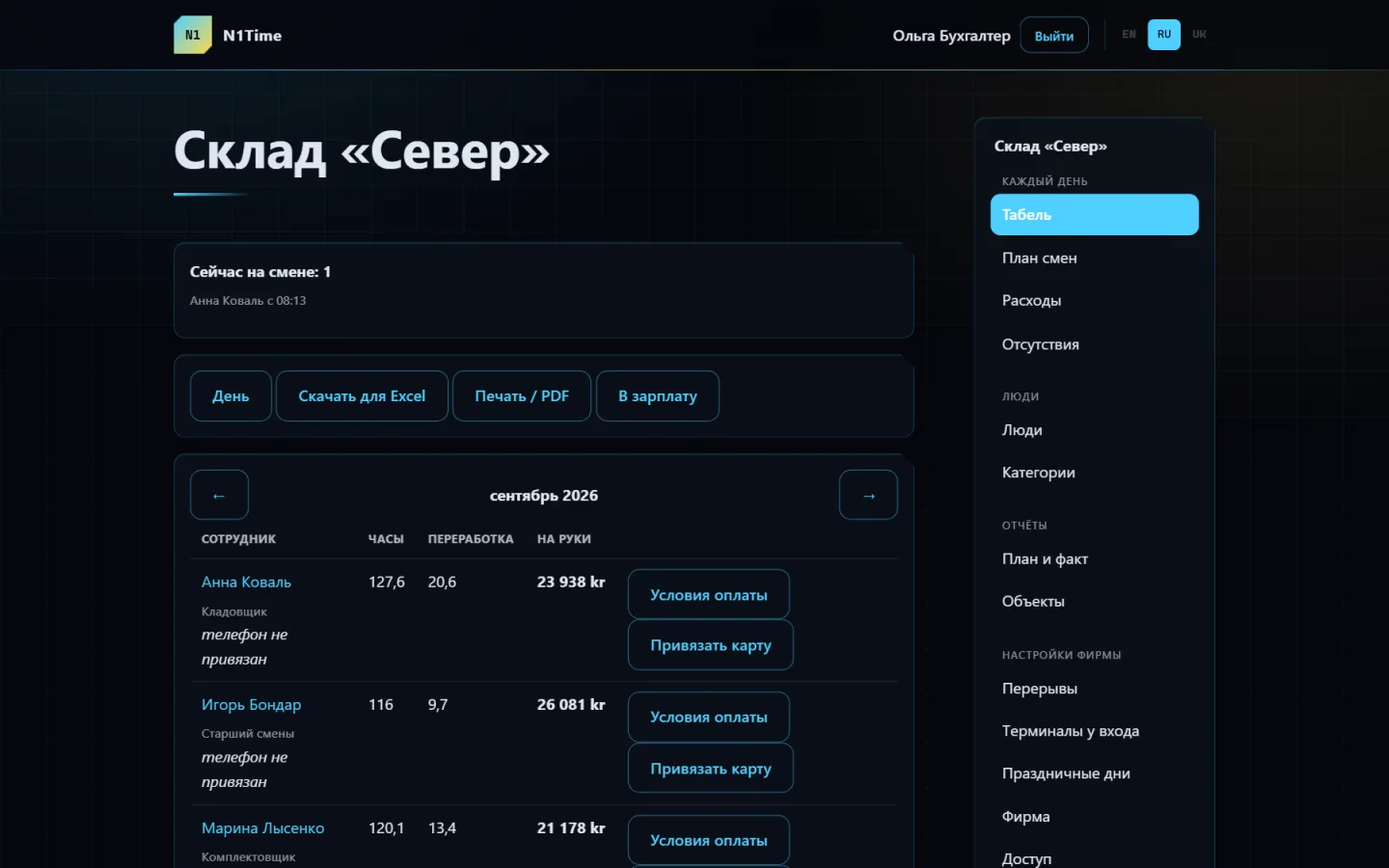Open Терминалы у входа settings
This screenshot has width=1389, height=868.
pyautogui.click(x=1095, y=731)
